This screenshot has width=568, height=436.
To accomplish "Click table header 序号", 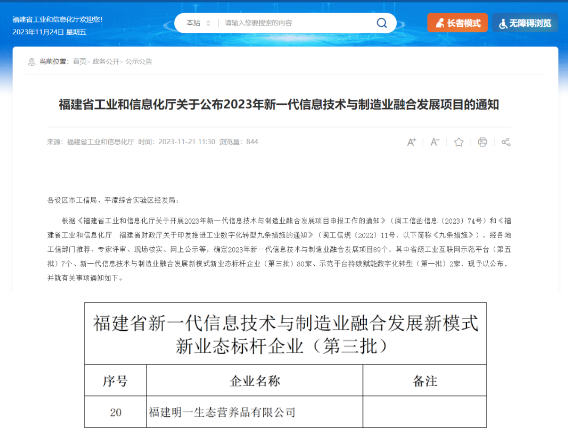I will [x=115, y=381].
